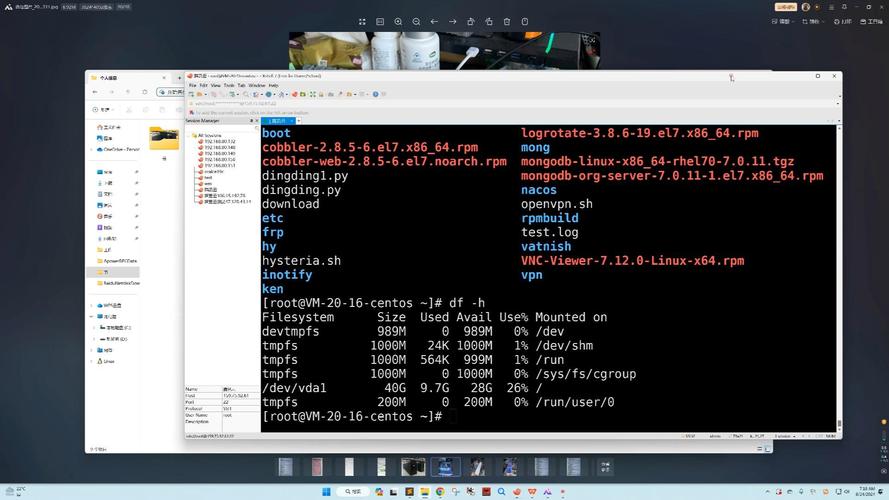The width and height of the screenshot is (889, 500).
Task: Open the yellow folder thumbnail in explorer
Action: pos(164,138)
